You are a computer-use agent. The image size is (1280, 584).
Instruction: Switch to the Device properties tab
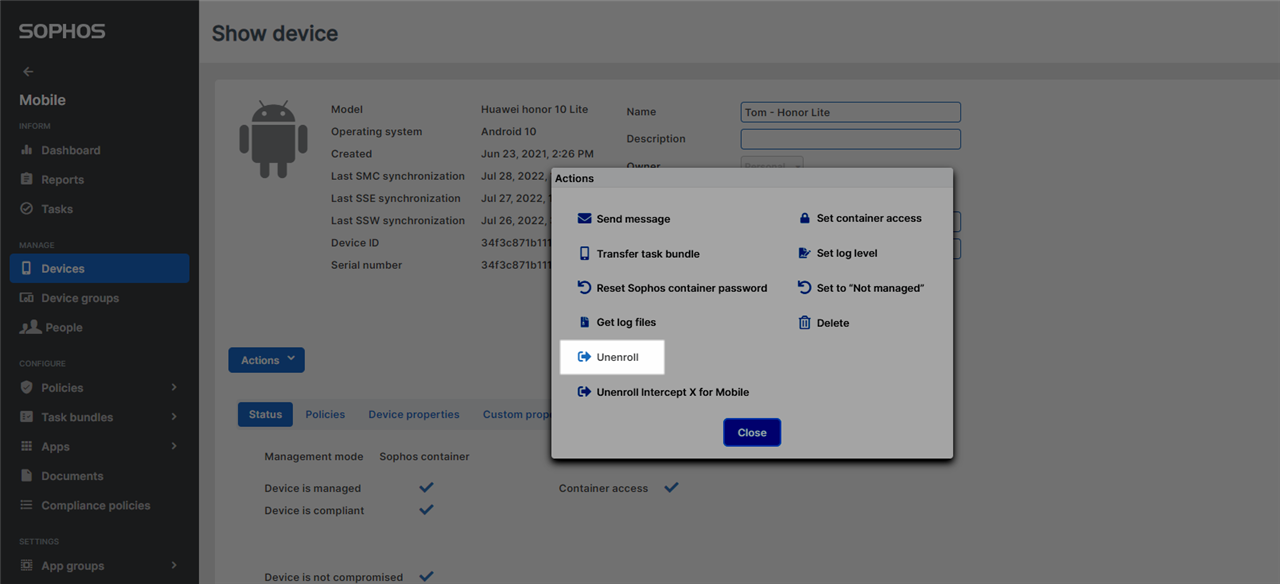[414, 414]
